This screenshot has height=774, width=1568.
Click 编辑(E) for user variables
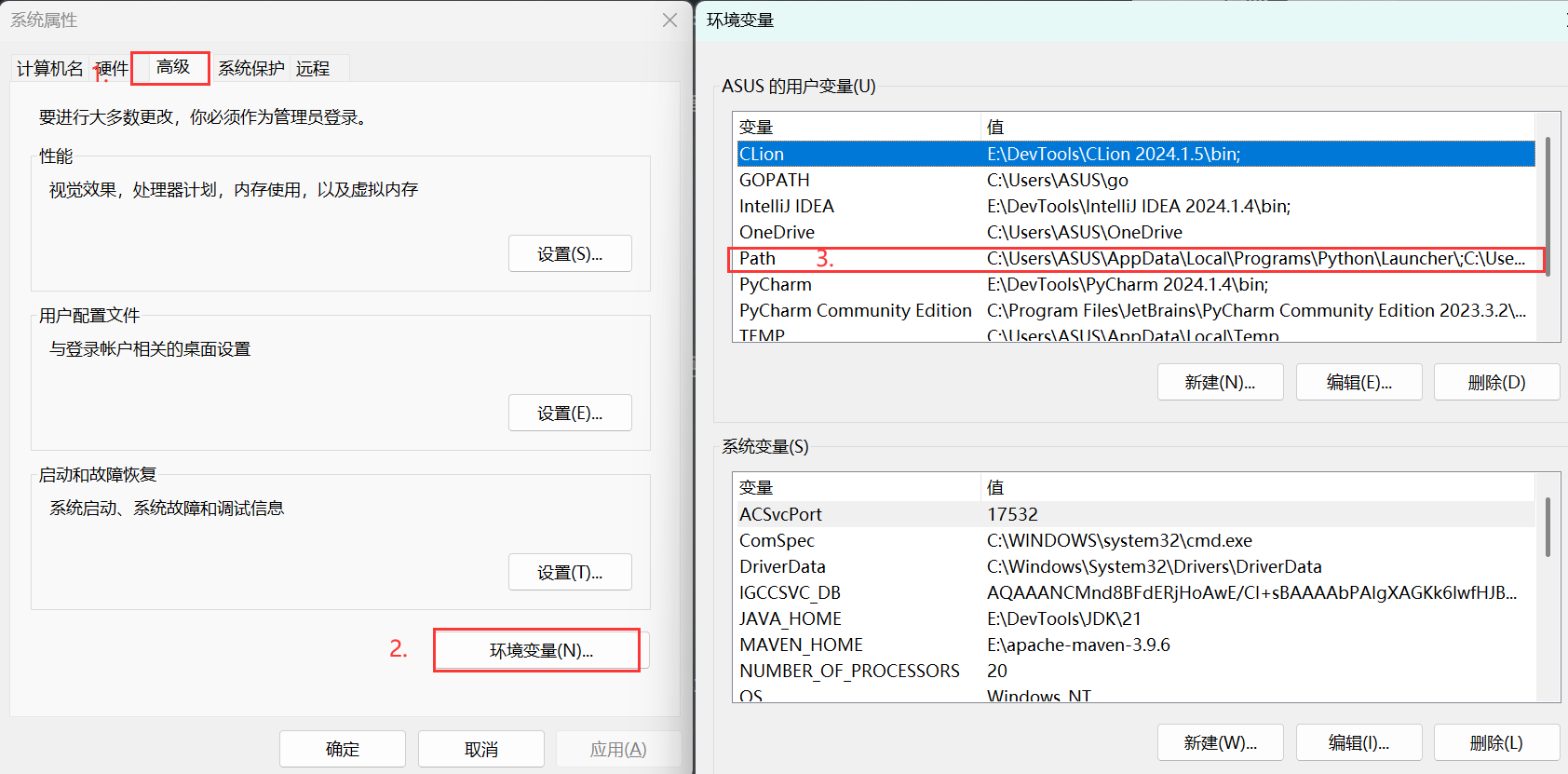pyautogui.click(x=1358, y=382)
